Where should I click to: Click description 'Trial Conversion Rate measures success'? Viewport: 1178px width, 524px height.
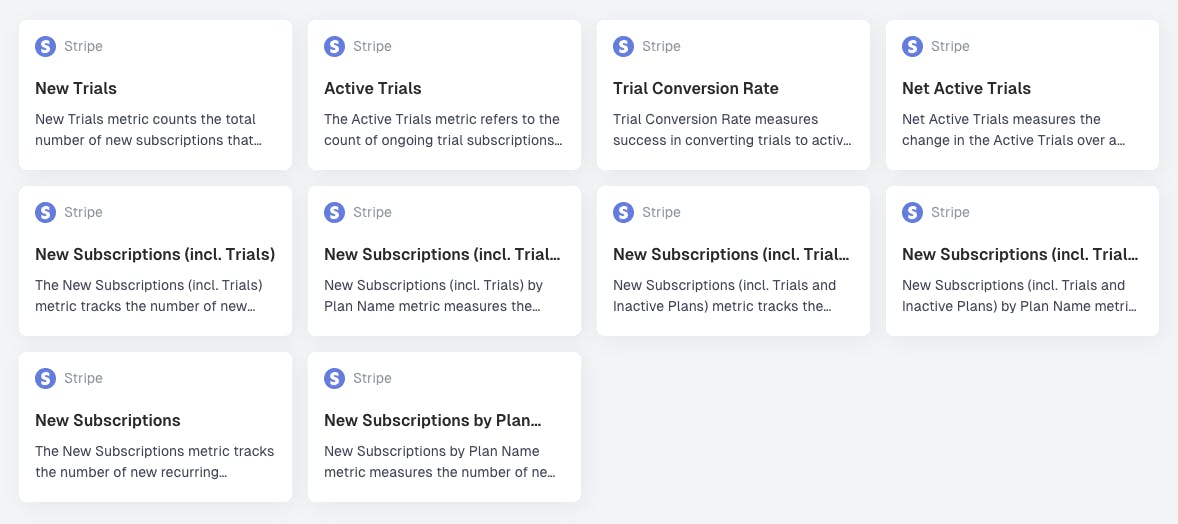pos(732,129)
